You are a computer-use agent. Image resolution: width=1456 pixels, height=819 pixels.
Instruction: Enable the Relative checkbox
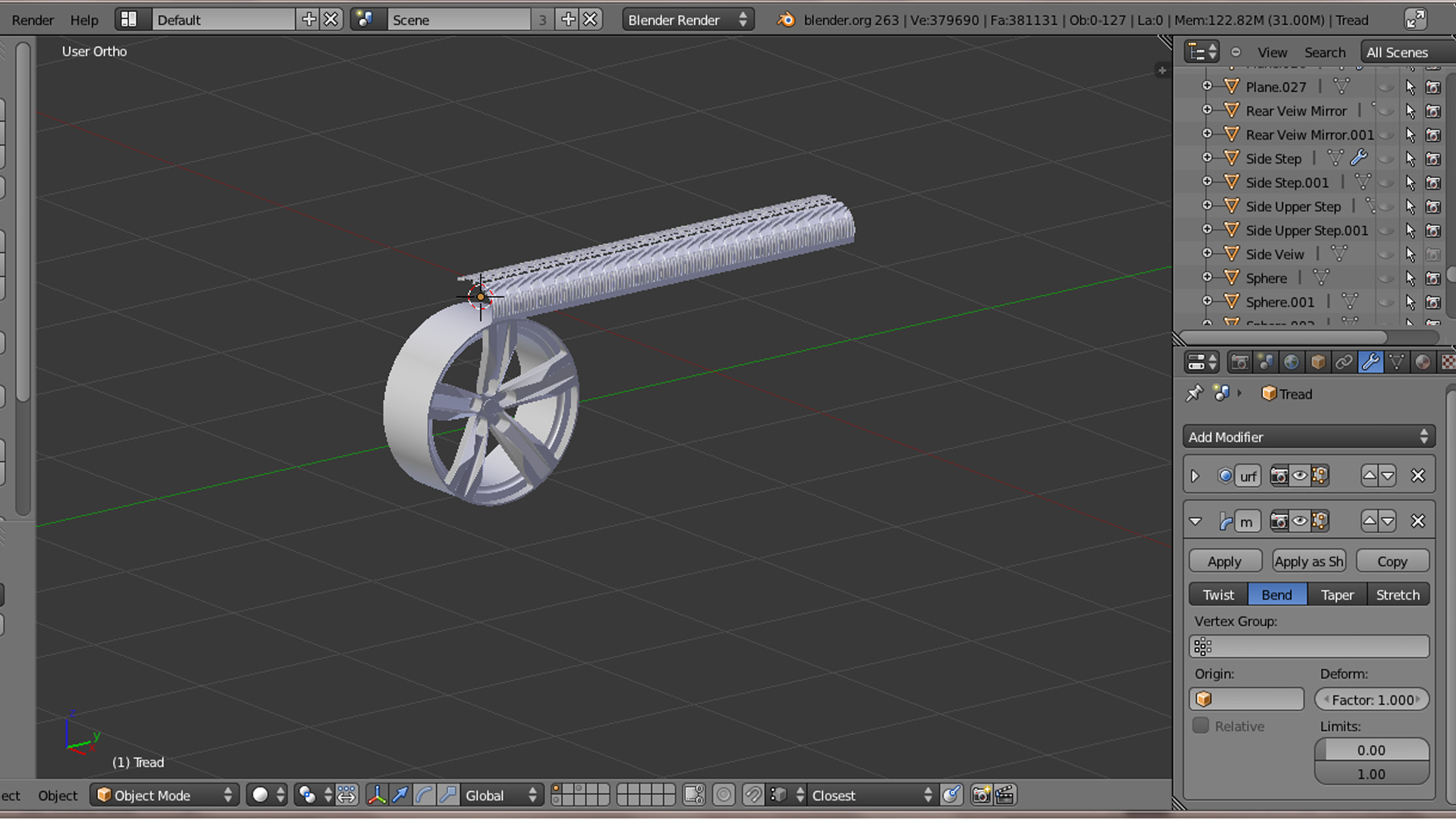click(1200, 726)
